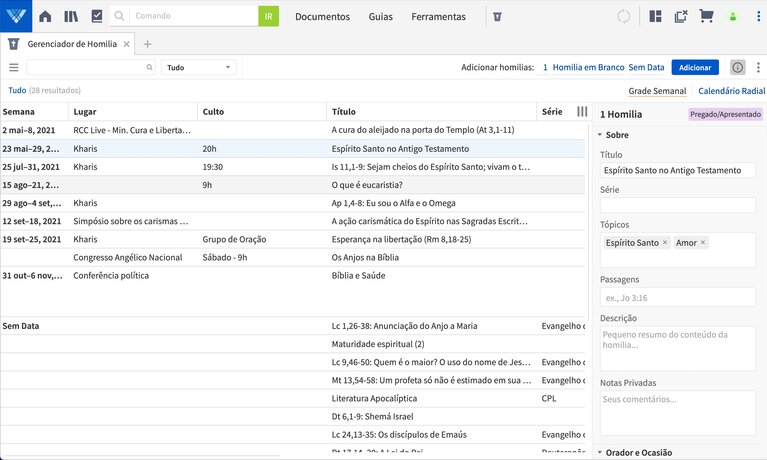Viewport: 767px width, 460px height.
Task: Select row A cura do aleijado na porta
Action: (x=293, y=130)
